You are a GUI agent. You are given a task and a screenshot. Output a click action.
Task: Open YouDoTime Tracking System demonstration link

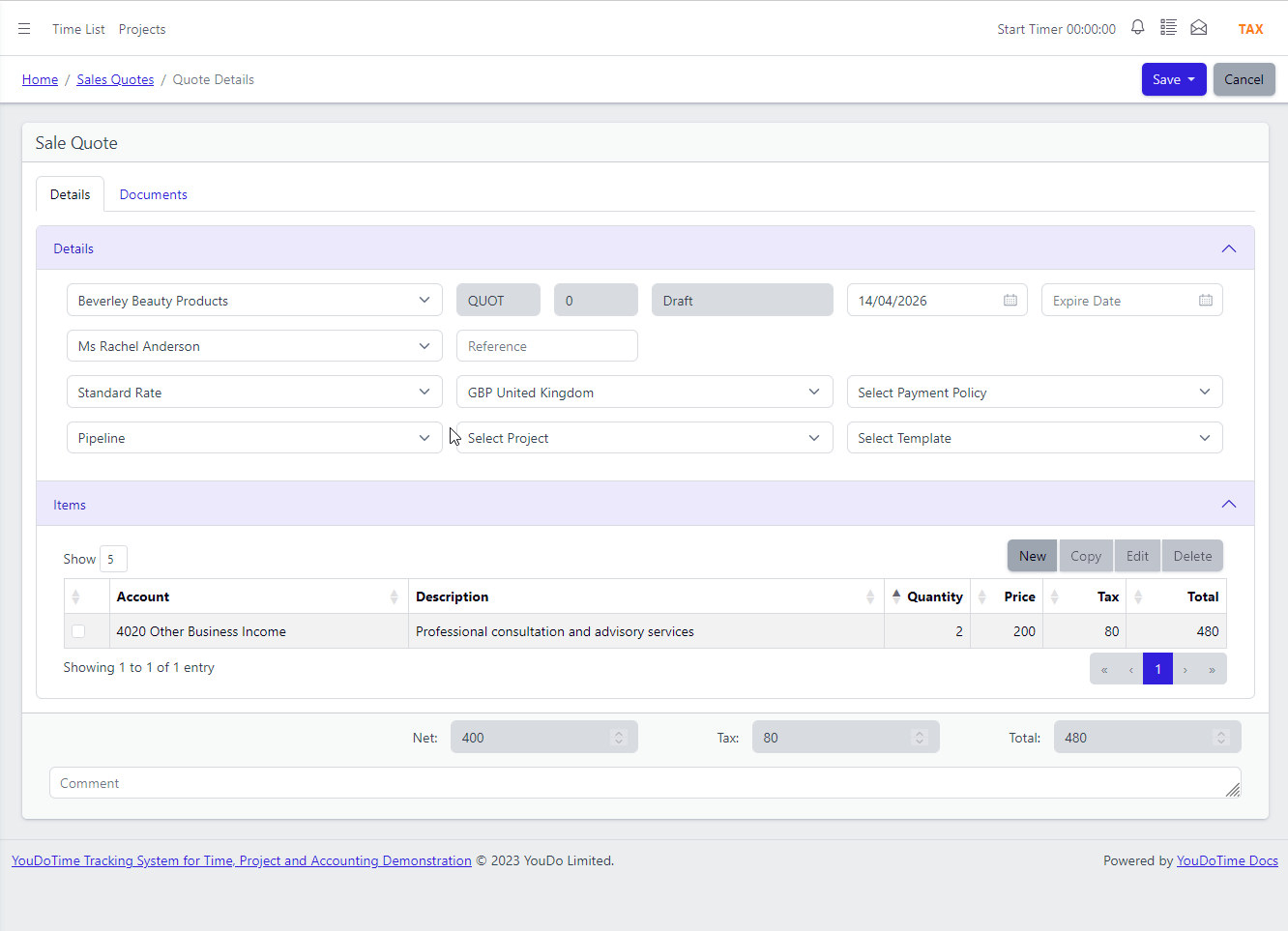click(x=242, y=860)
